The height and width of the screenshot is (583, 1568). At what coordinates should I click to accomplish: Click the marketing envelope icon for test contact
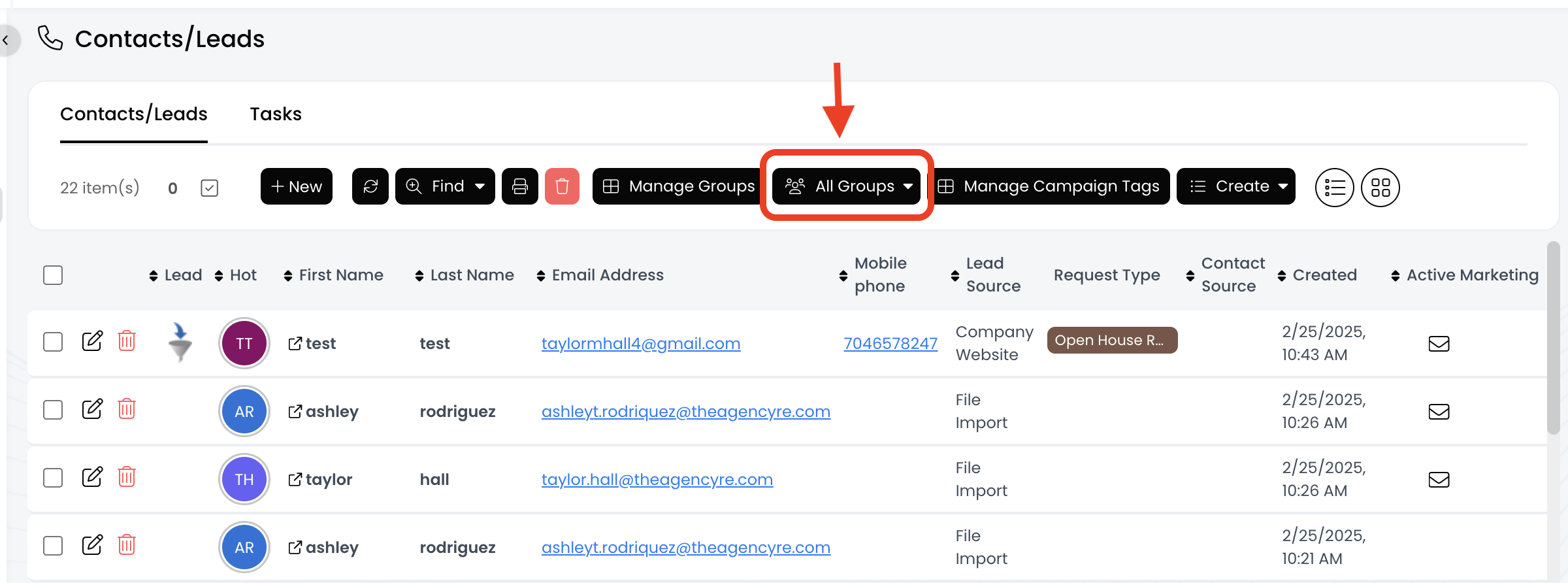(1439, 344)
